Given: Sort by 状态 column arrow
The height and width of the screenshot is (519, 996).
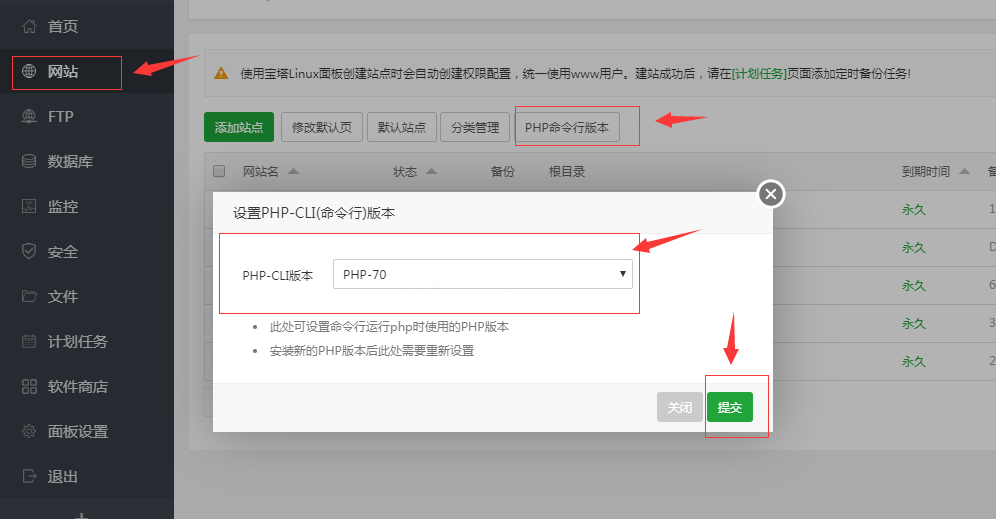Looking at the screenshot, I should pyautogui.click(x=431, y=171).
